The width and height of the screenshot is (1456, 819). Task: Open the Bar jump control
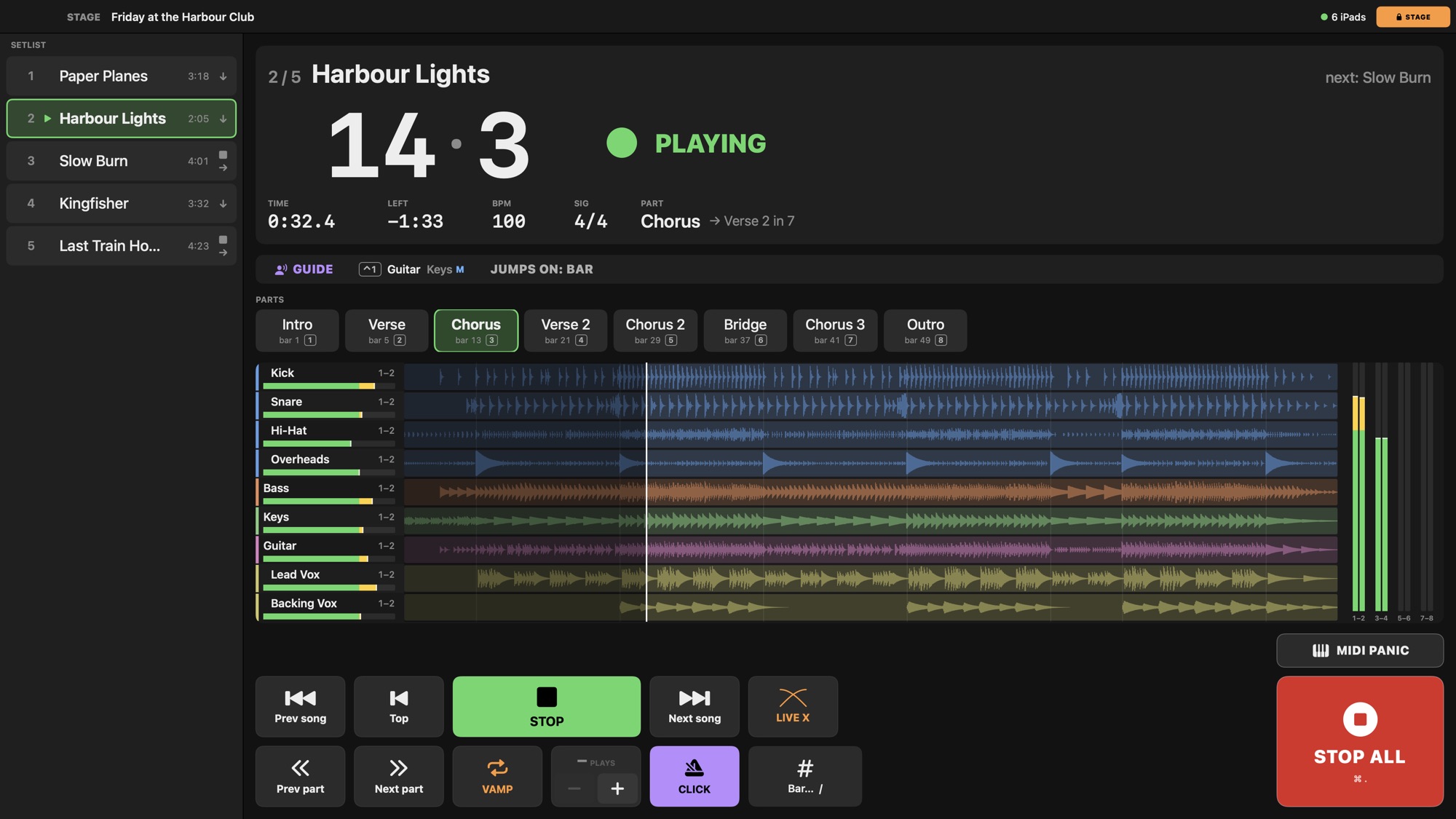[804, 776]
